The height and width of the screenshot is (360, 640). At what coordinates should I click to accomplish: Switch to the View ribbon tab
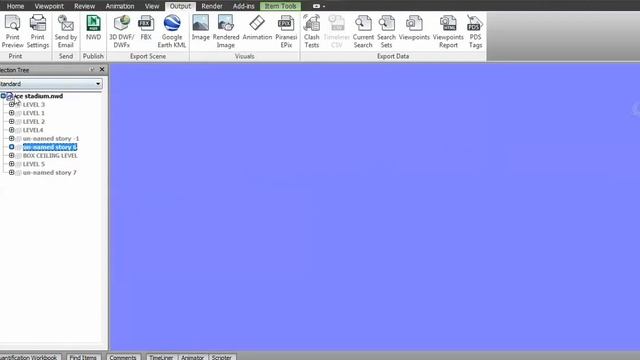click(152, 6)
